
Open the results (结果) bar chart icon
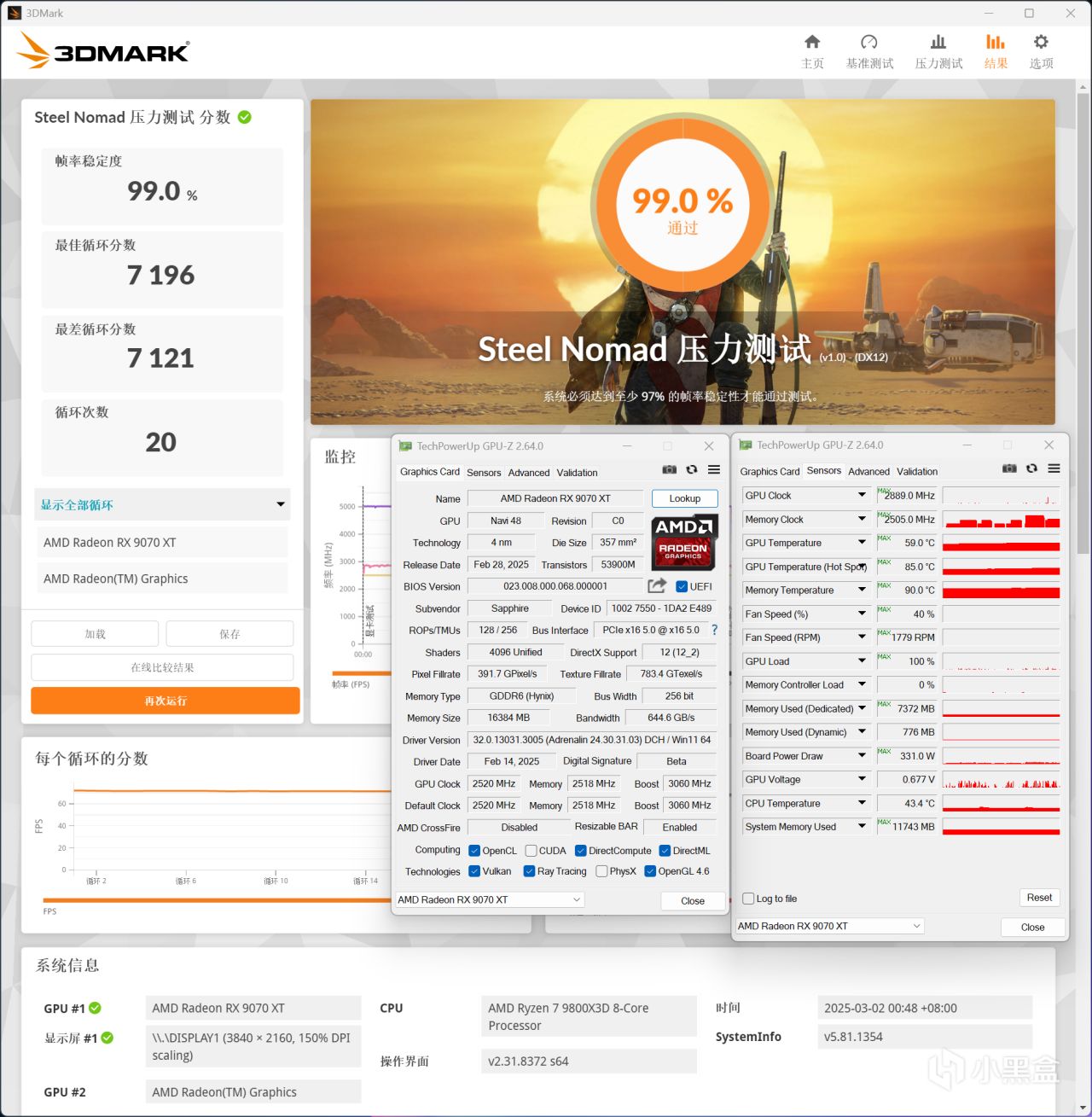[x=996, y=42]
